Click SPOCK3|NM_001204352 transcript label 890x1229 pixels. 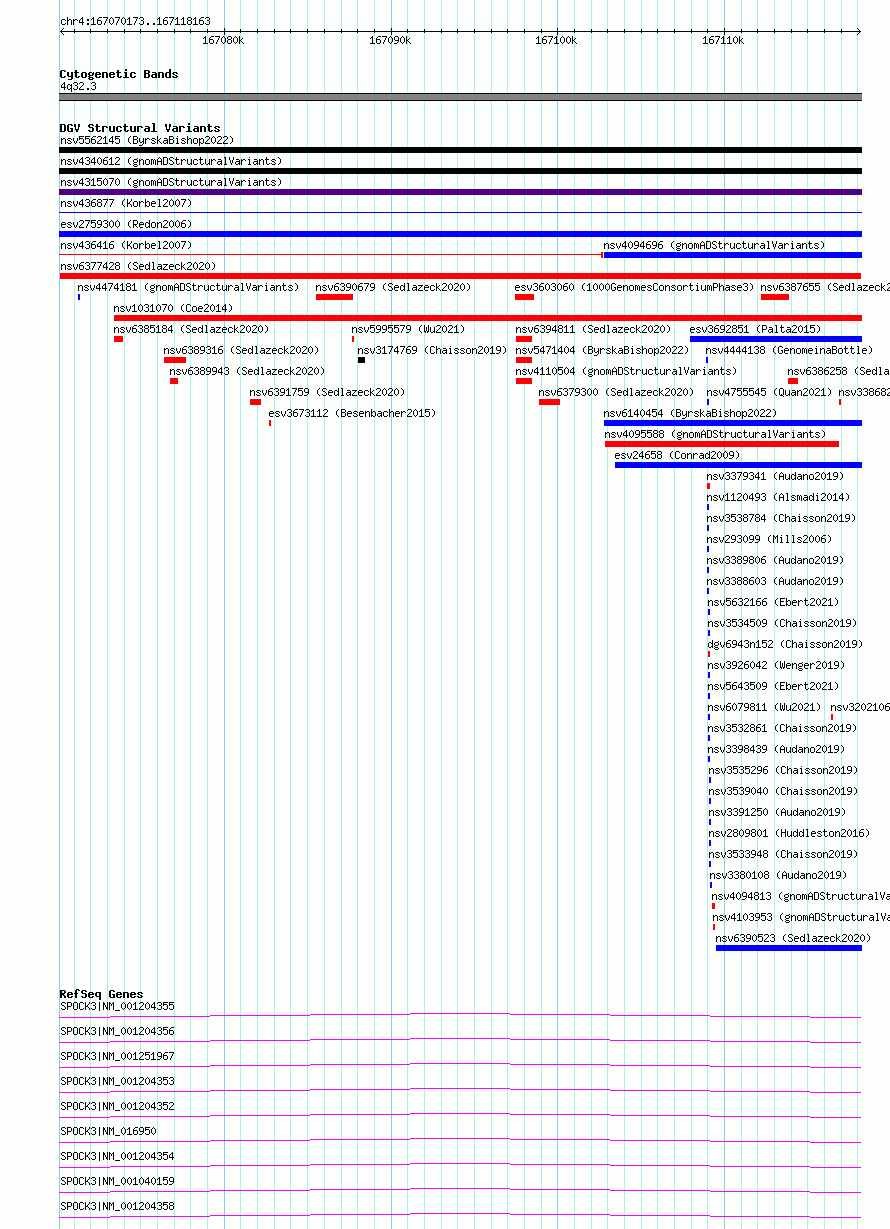pos(117,1106)
